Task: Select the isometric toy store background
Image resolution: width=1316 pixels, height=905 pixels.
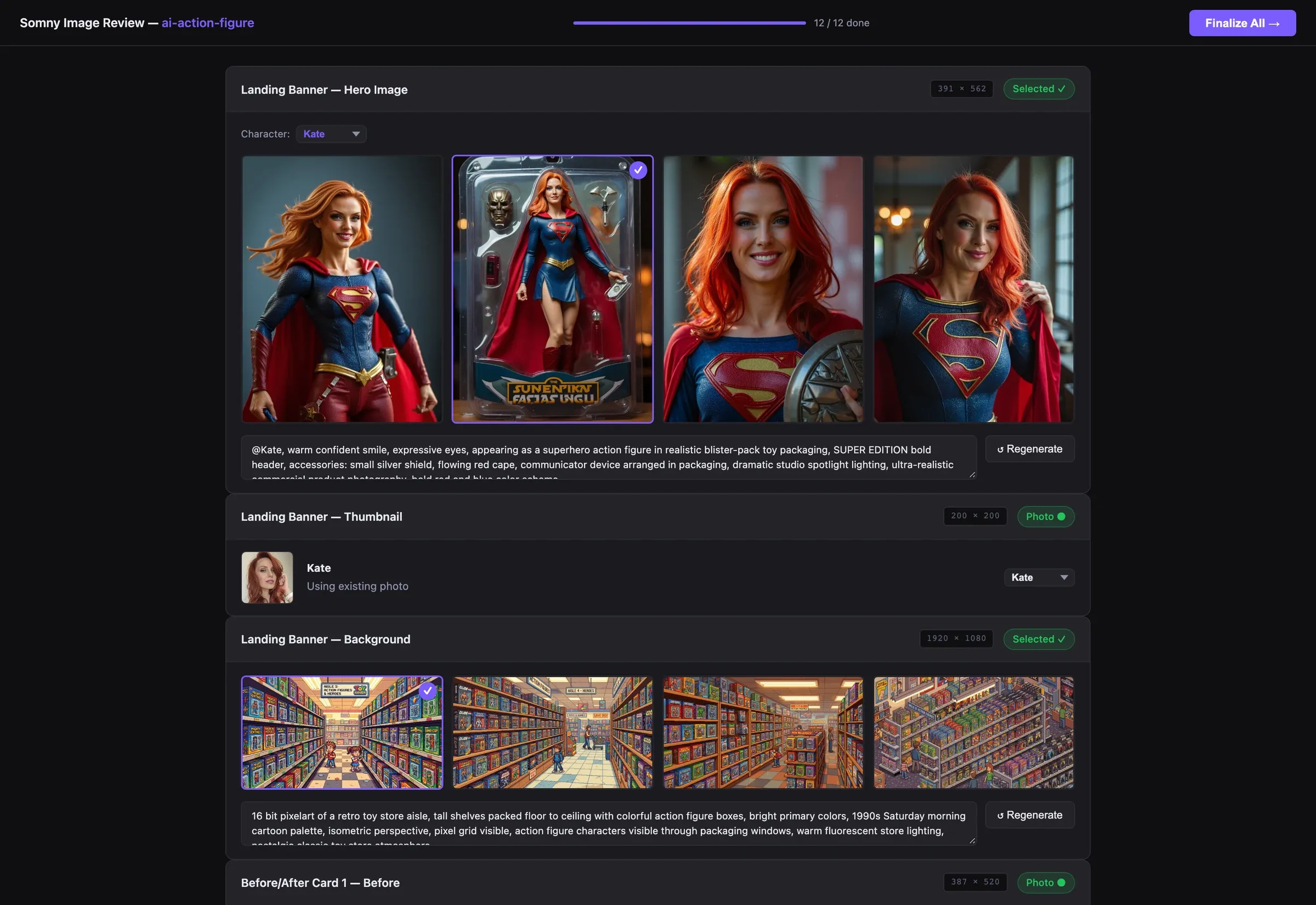Action: click(x=973, y=732)
